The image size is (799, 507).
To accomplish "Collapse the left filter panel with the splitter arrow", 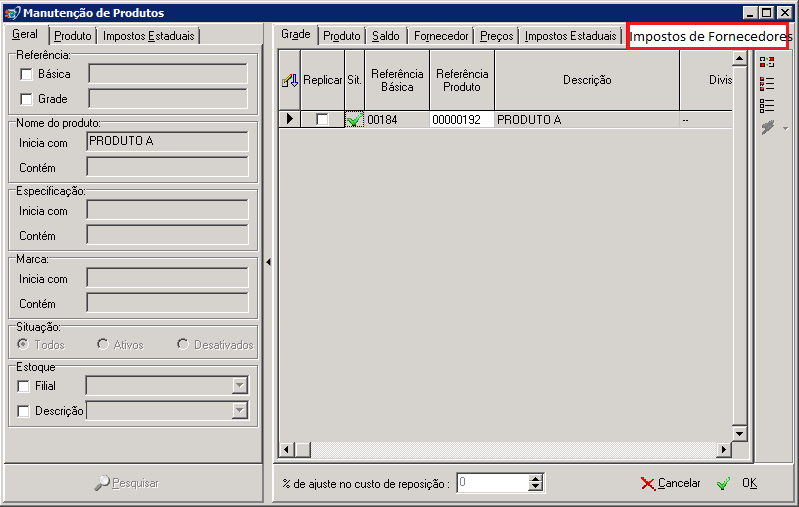I will tap(268, 262).
